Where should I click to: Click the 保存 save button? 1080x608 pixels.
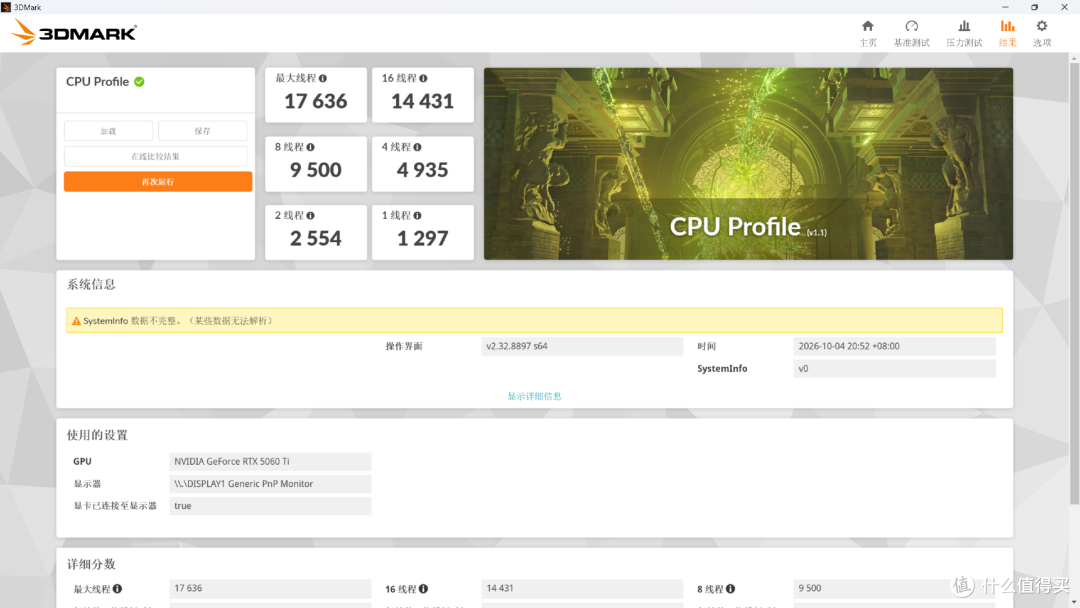pos(202,131)
